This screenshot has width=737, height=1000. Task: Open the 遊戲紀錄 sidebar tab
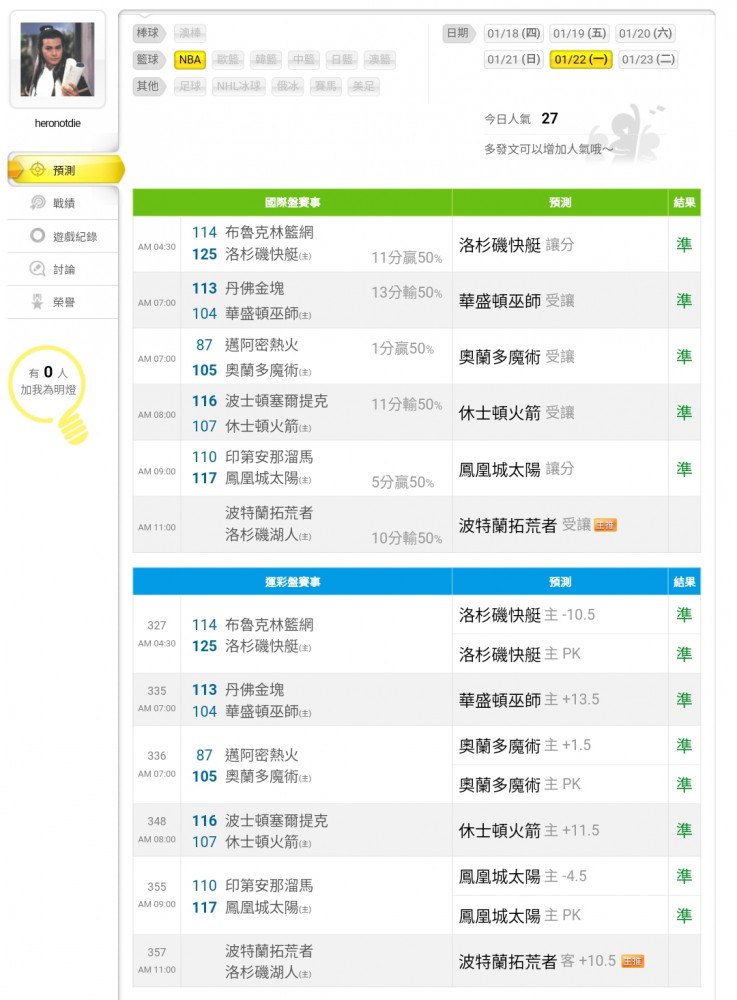click(62, 236)
